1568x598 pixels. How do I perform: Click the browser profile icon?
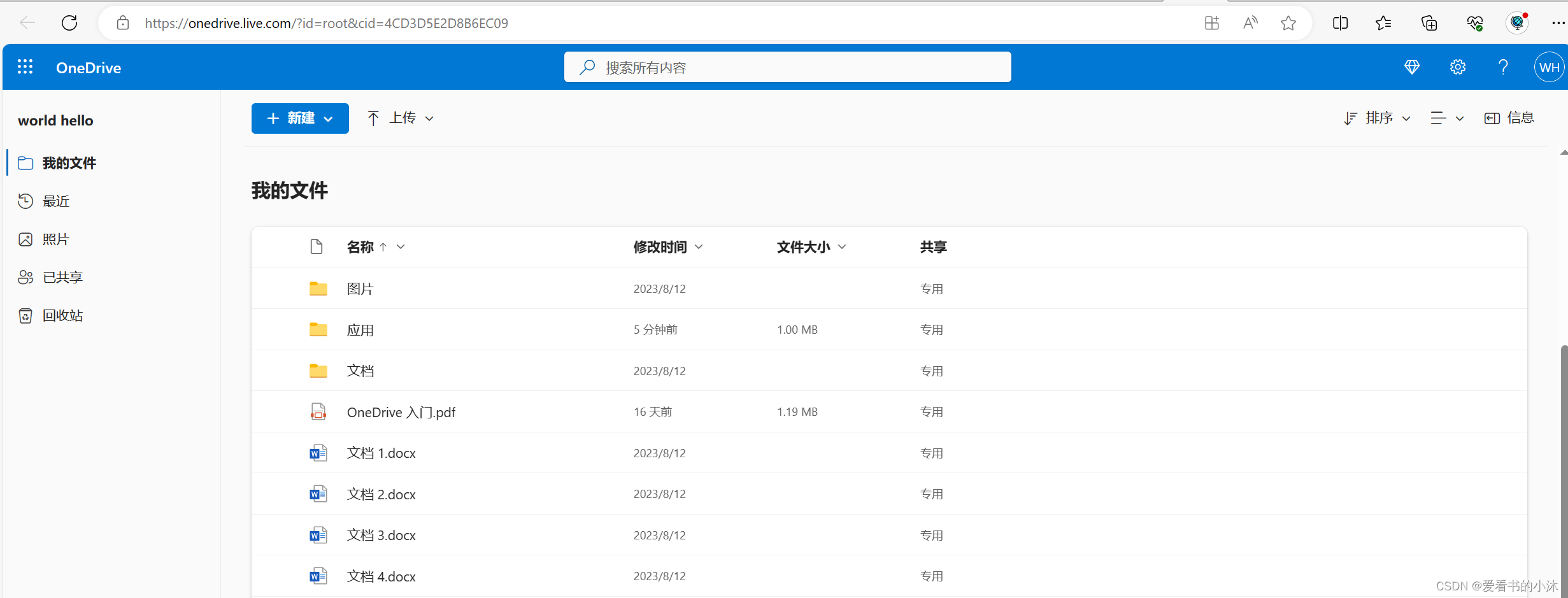[x=1518, y=23]
